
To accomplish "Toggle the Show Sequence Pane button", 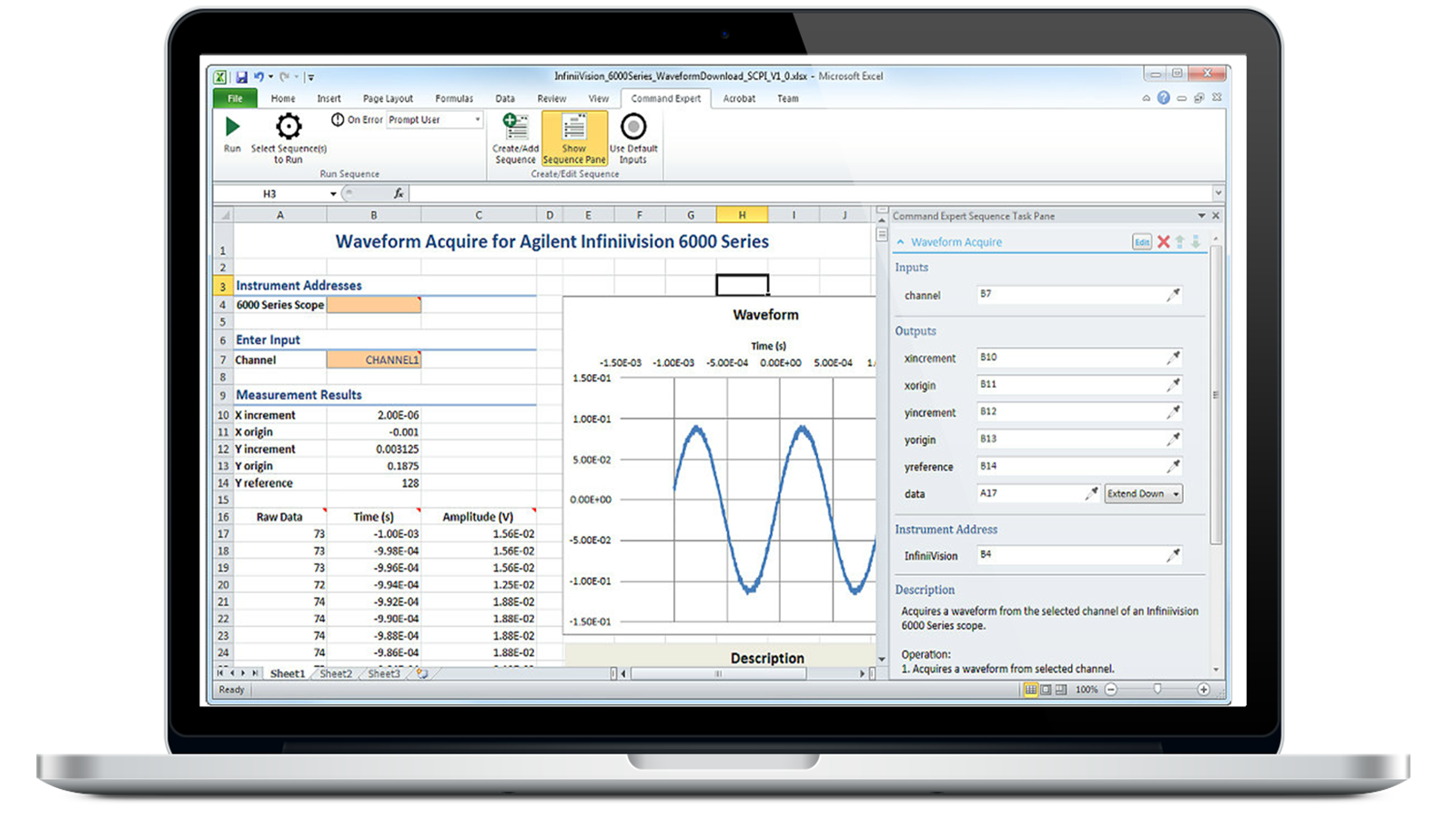I will 574,138.
